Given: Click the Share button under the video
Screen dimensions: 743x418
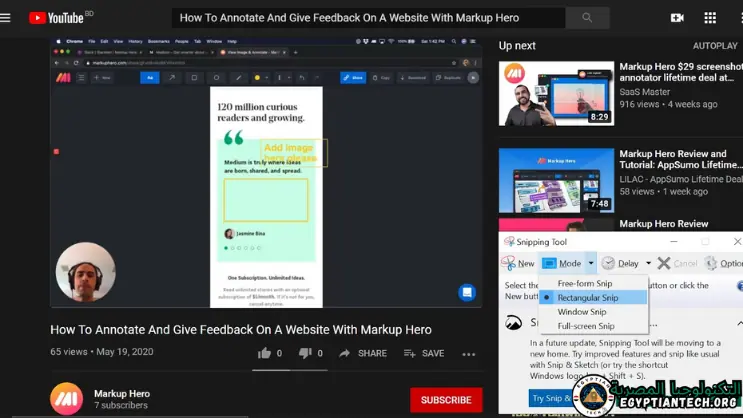Looking at the screenshot, I should pos(363,353).
